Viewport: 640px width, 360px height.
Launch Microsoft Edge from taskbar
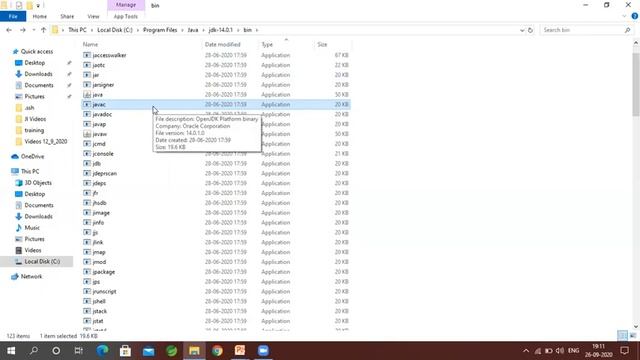[x=102, y=351]
